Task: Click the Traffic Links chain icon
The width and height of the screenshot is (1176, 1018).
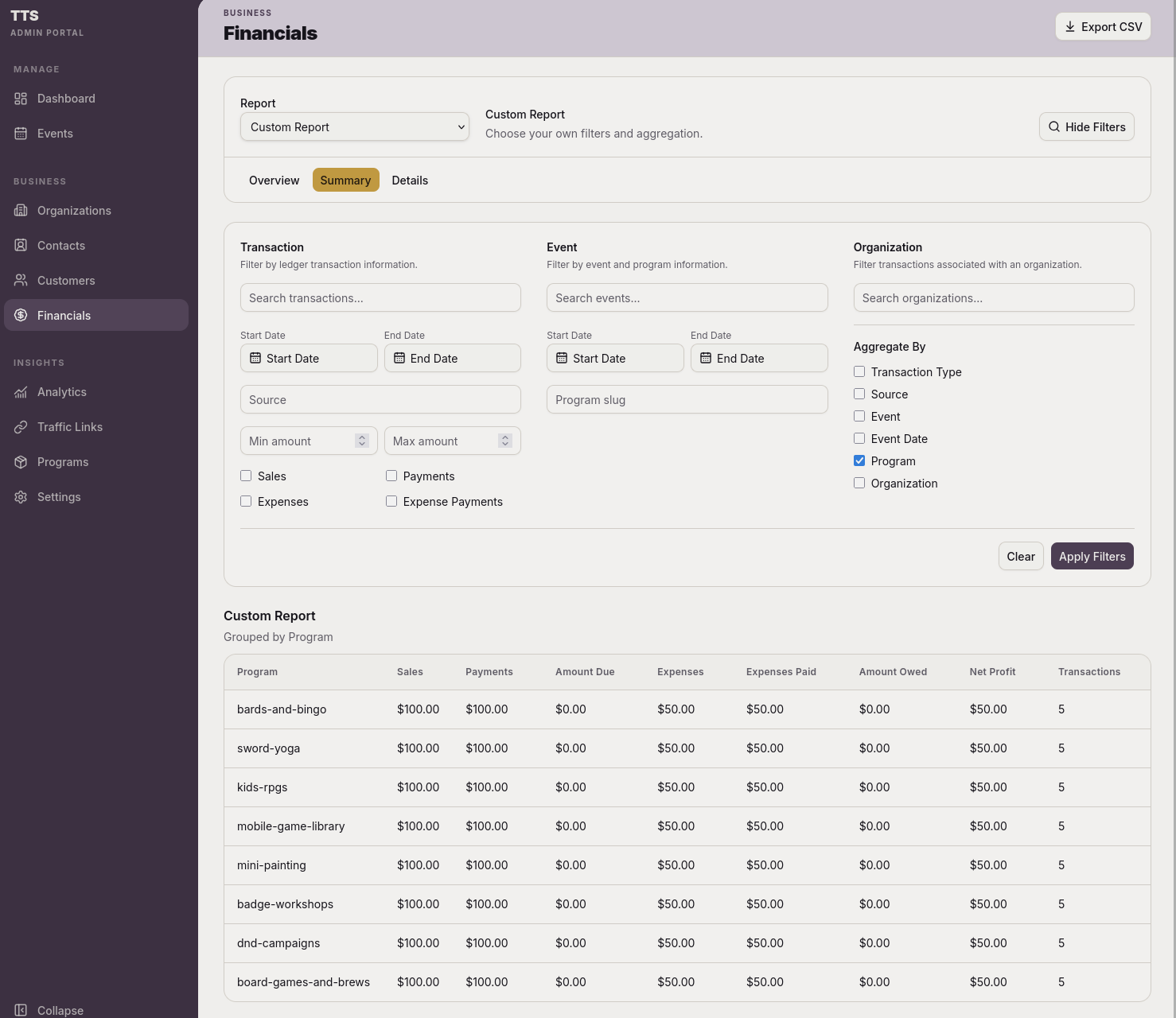Action: [21, 427]
